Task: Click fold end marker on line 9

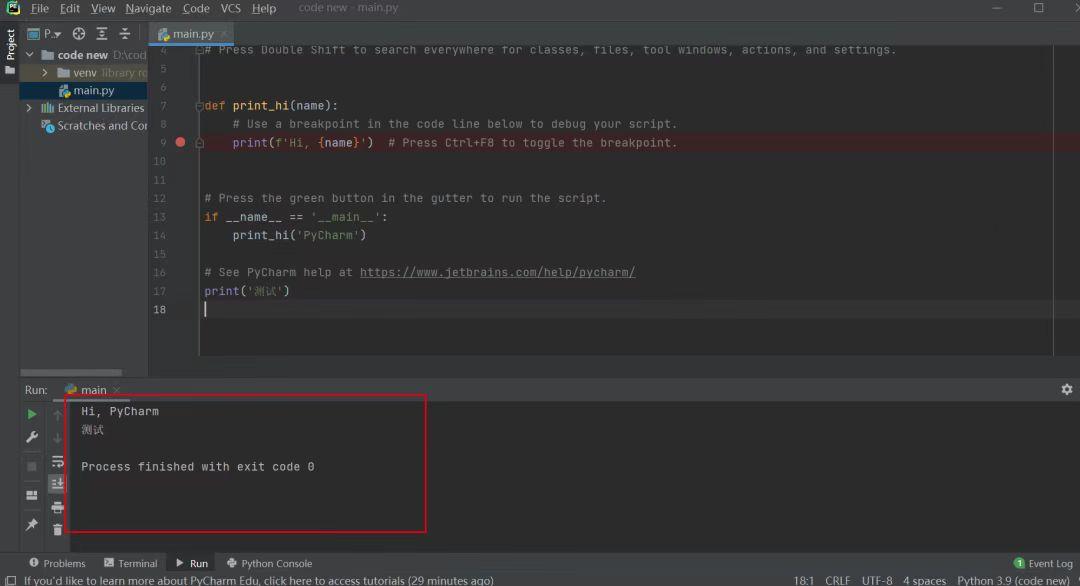Action: pyautogui.click(x=200, y=143)
